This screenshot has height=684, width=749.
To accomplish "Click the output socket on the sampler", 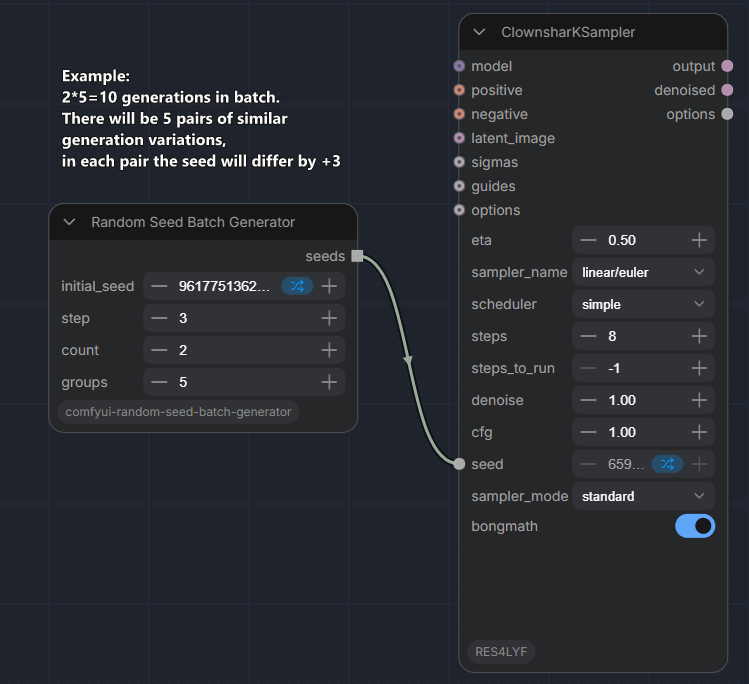I will [x=727, y=66].
